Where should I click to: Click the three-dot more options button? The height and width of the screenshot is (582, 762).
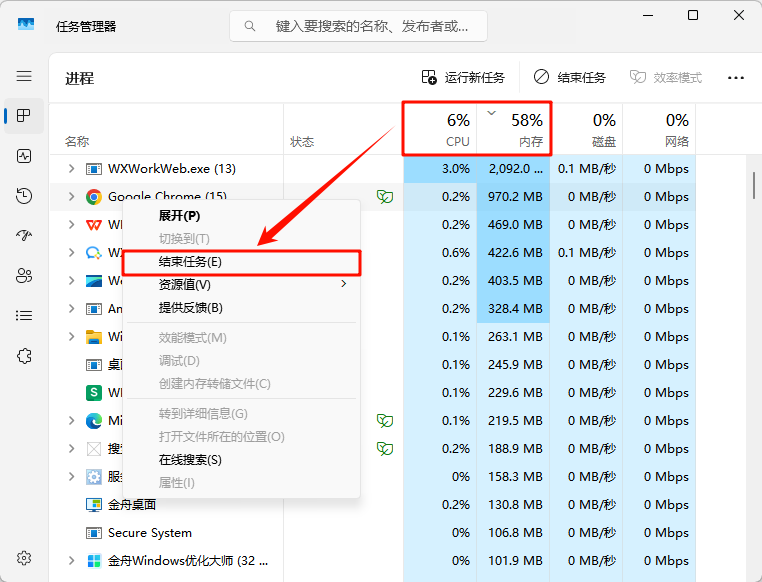click(736, 77)
